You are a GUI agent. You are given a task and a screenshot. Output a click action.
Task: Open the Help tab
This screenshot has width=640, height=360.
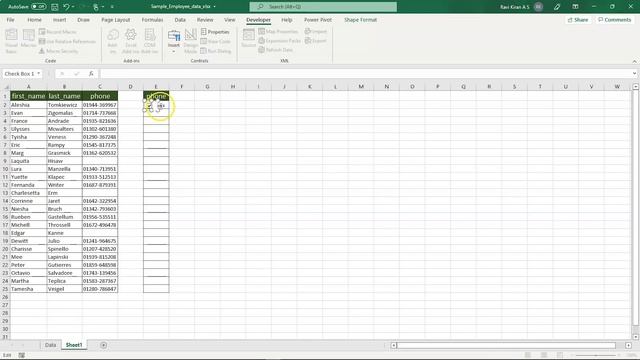[x=287, y=20]
